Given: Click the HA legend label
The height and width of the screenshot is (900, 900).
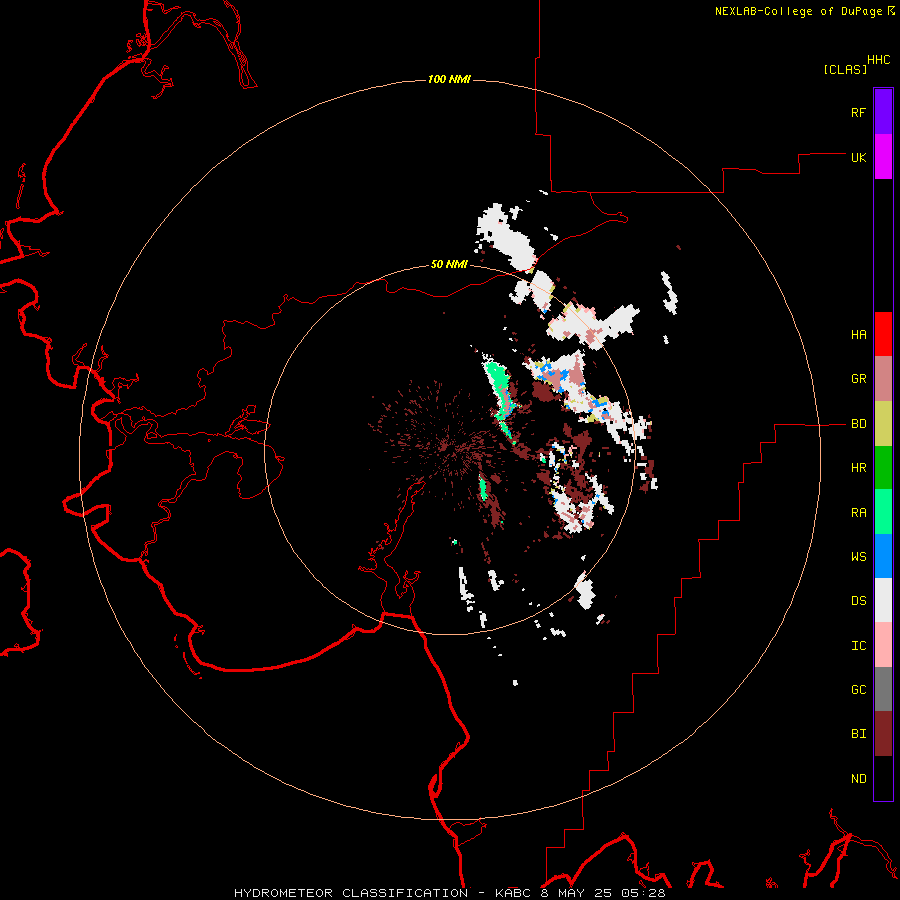Looking at the screenshot, I should (858, 335).
